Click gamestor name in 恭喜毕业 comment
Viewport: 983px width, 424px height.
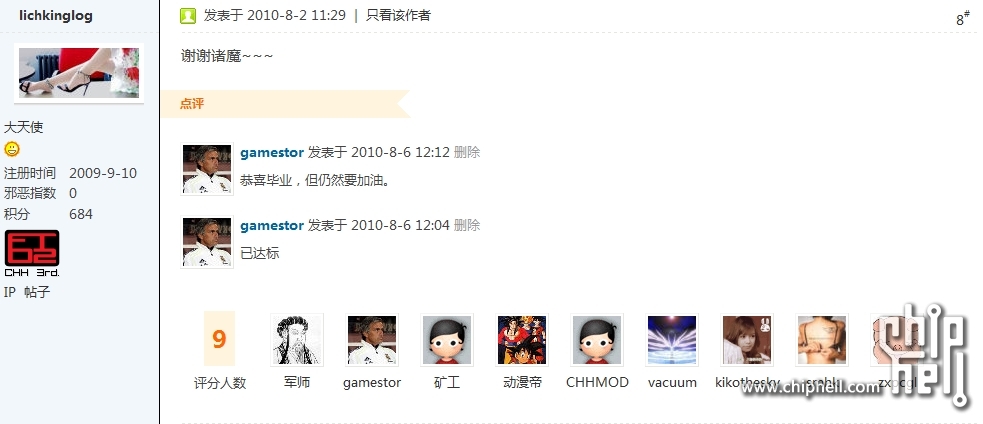[x=272, y=152]
